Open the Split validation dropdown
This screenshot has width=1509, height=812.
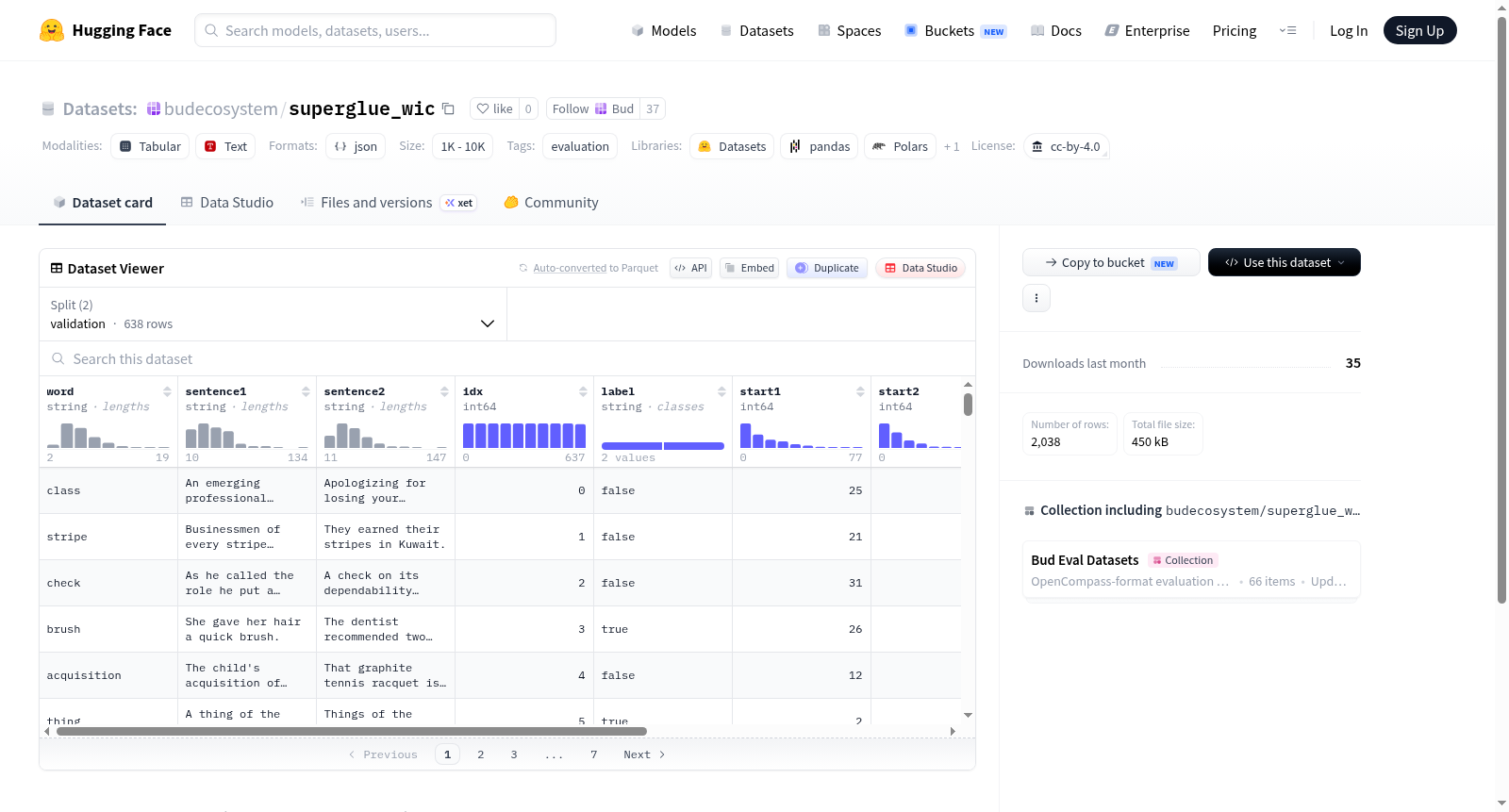(x=273, y=314)
